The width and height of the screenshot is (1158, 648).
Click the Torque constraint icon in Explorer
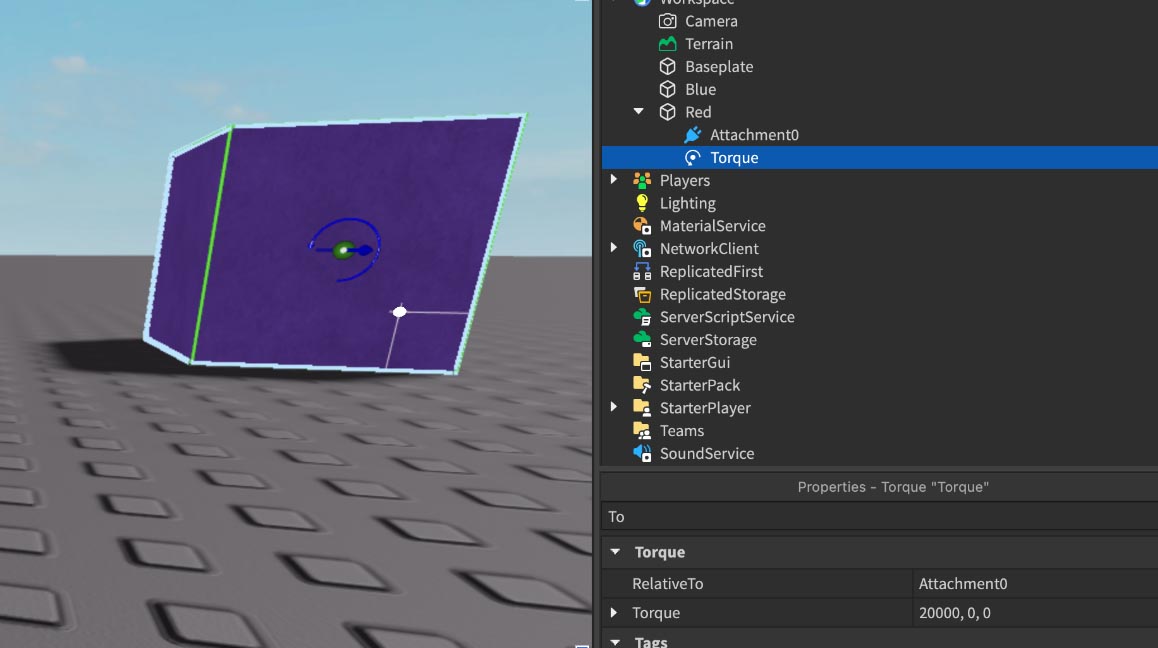point(692,157)
